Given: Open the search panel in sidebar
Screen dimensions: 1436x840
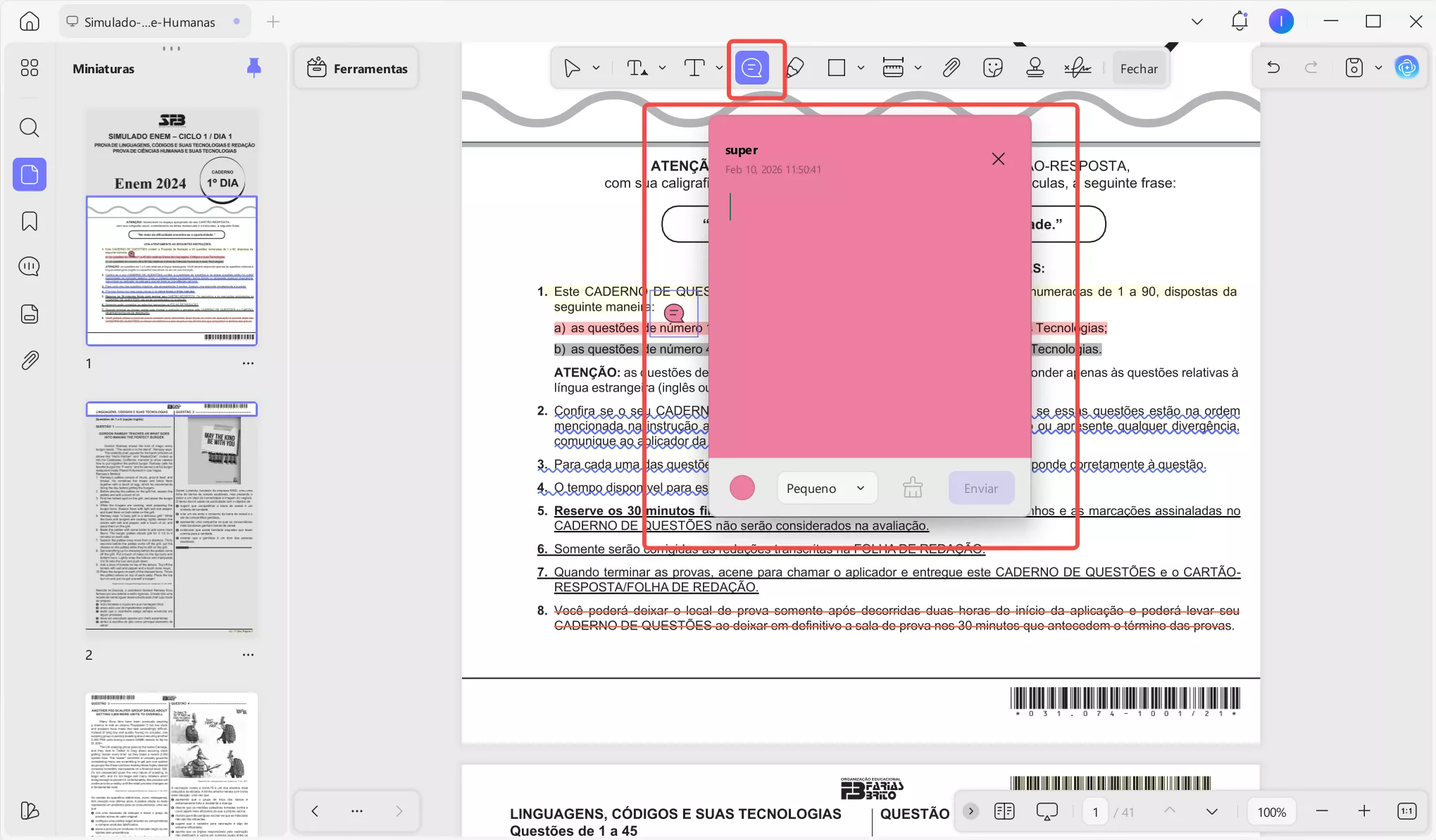Looking at the screenshot, I should [30, 127].
